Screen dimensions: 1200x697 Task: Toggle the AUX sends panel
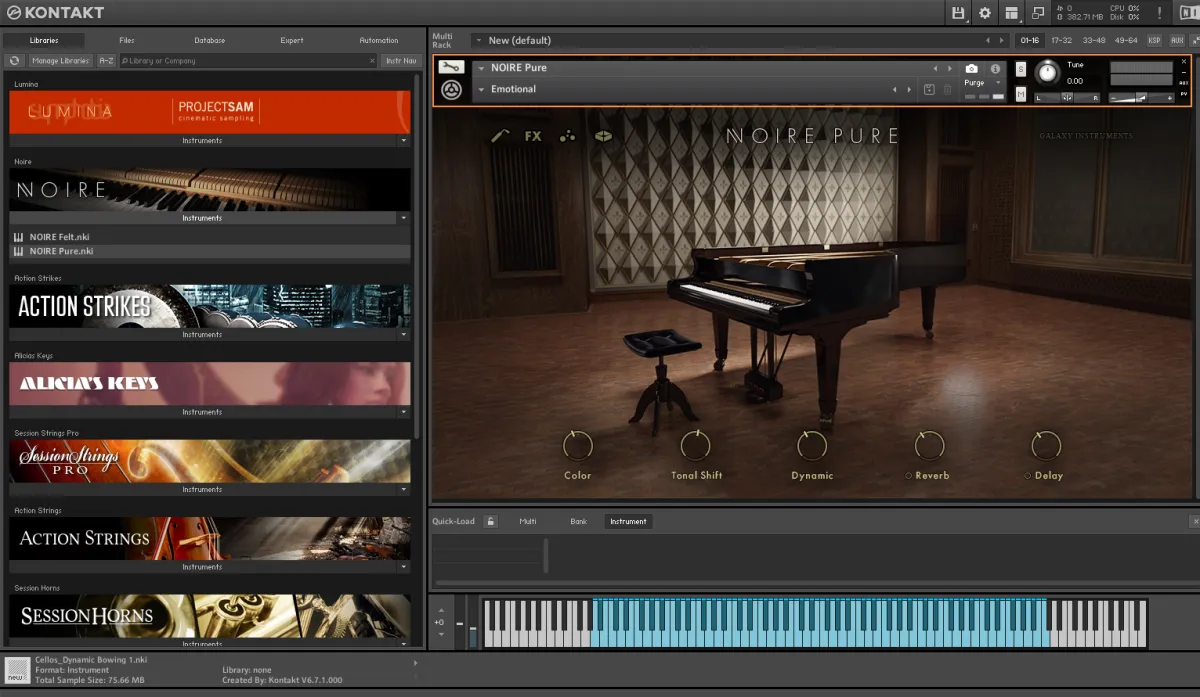pos(1176,40)
